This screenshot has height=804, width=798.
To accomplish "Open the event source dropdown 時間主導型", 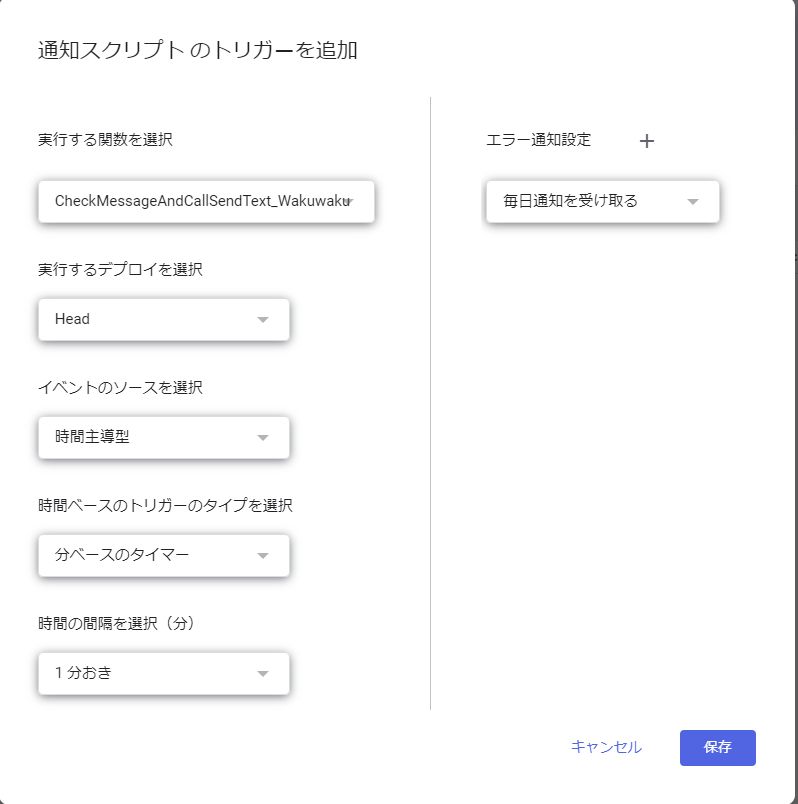I will [x=163, y=437].
